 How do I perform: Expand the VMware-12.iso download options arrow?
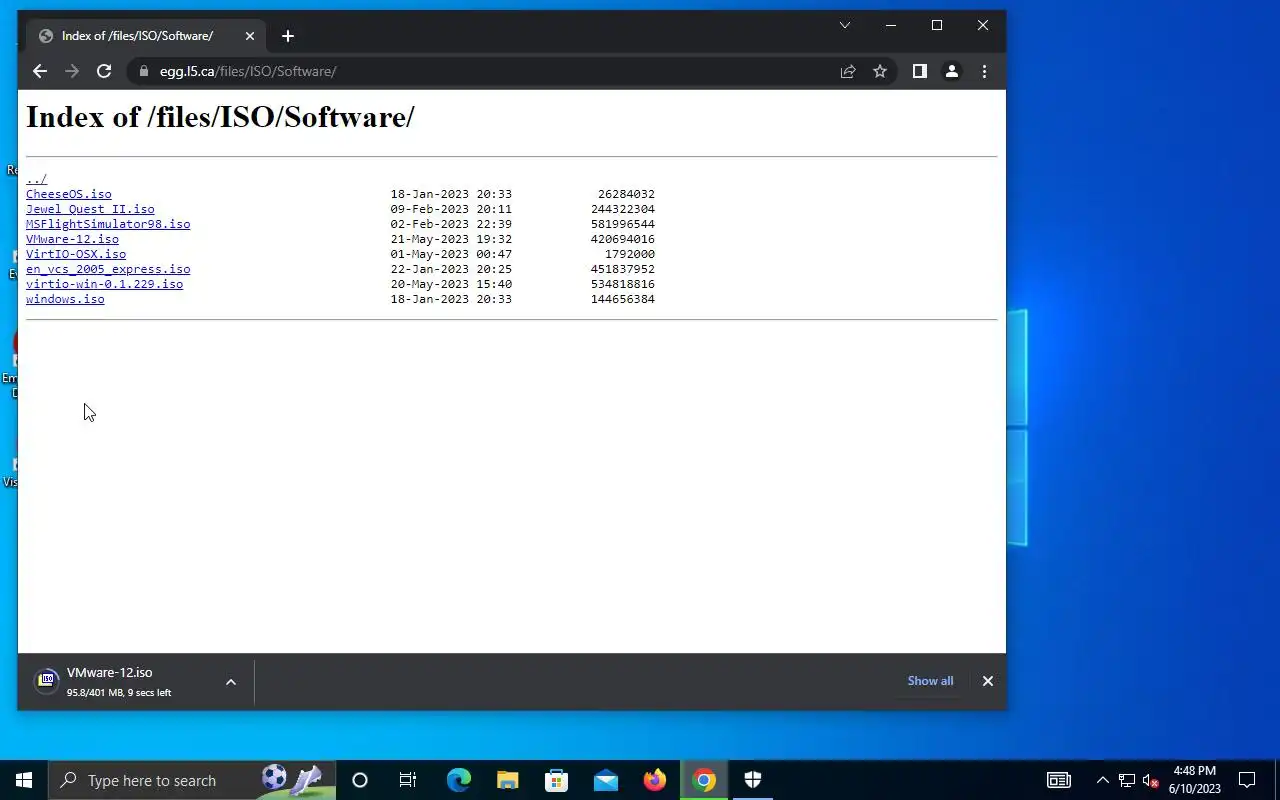231,682
